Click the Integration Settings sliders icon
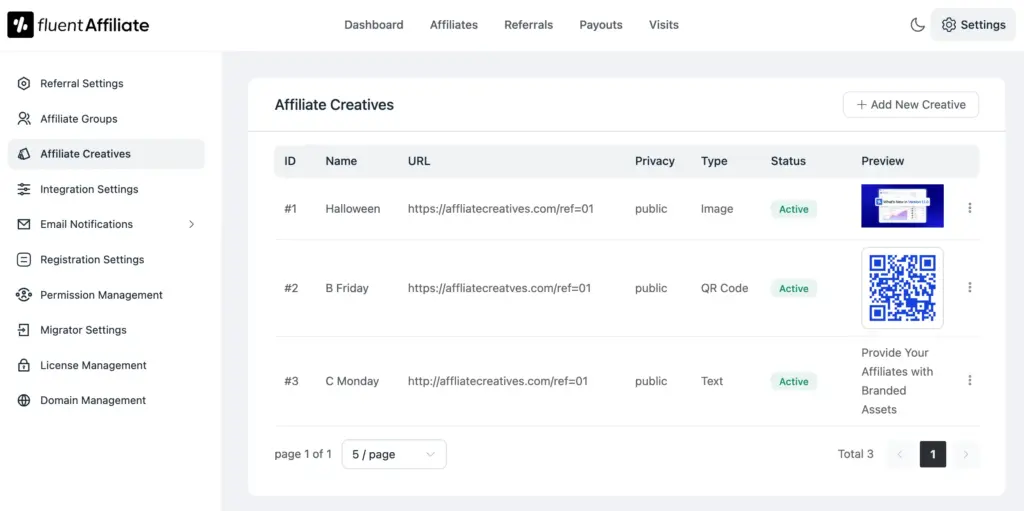This screenshot has width=1024, height=511. (24, 189)
